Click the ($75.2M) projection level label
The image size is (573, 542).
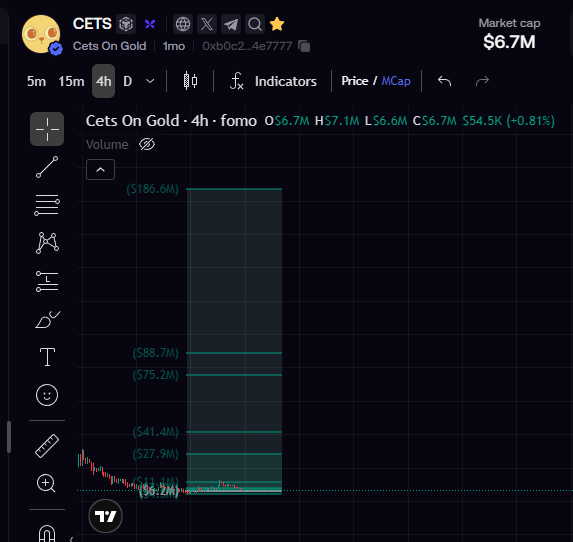(156, 375)
